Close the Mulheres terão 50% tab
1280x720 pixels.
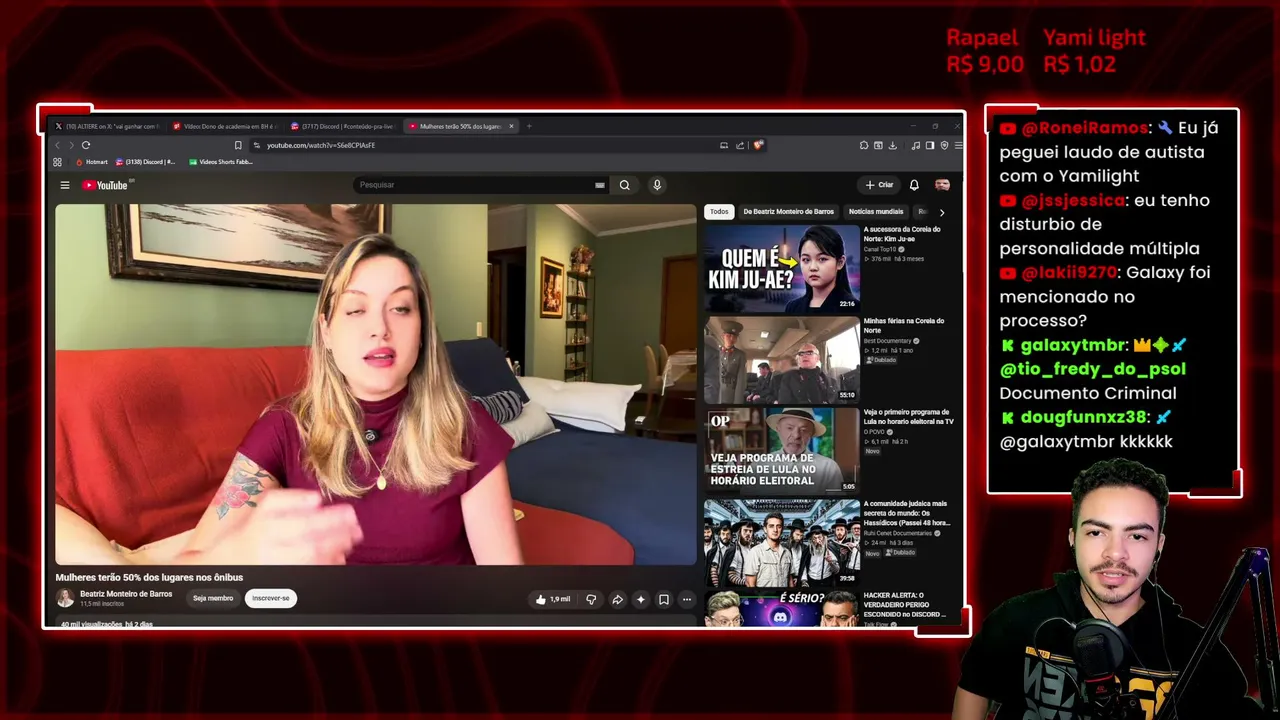tap(511, 126)
